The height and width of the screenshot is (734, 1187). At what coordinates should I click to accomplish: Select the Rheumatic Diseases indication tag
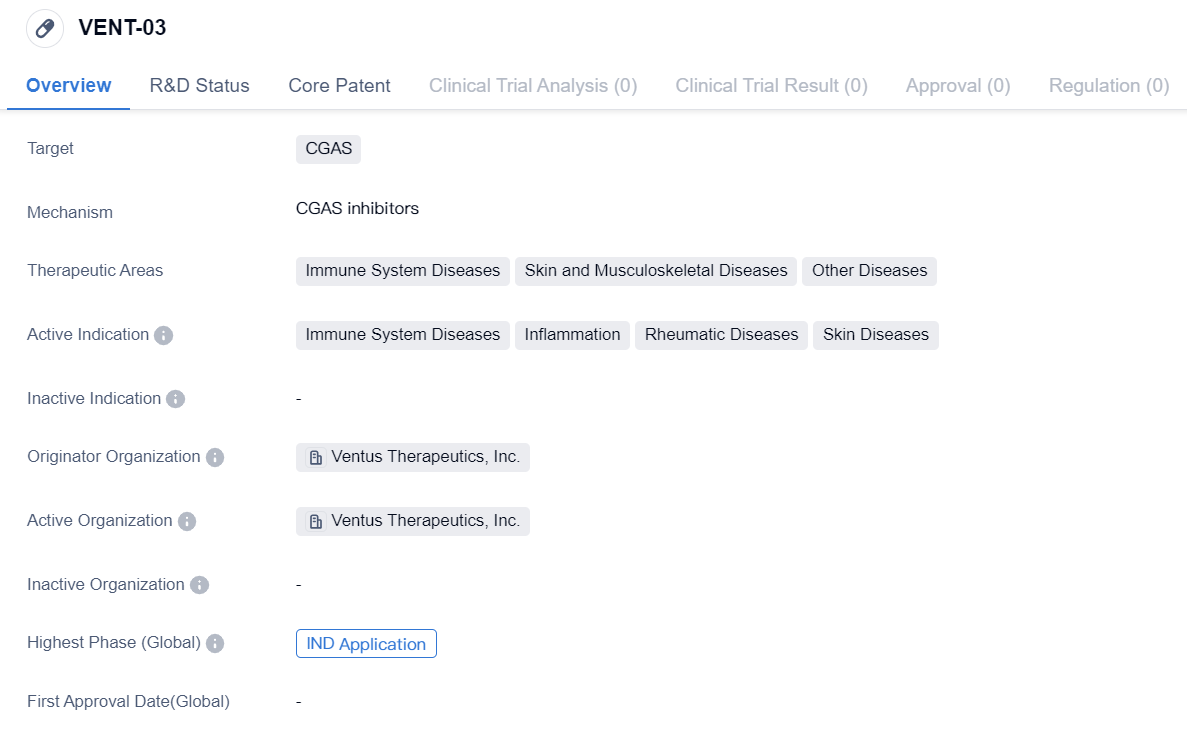[x=721, y=335]
